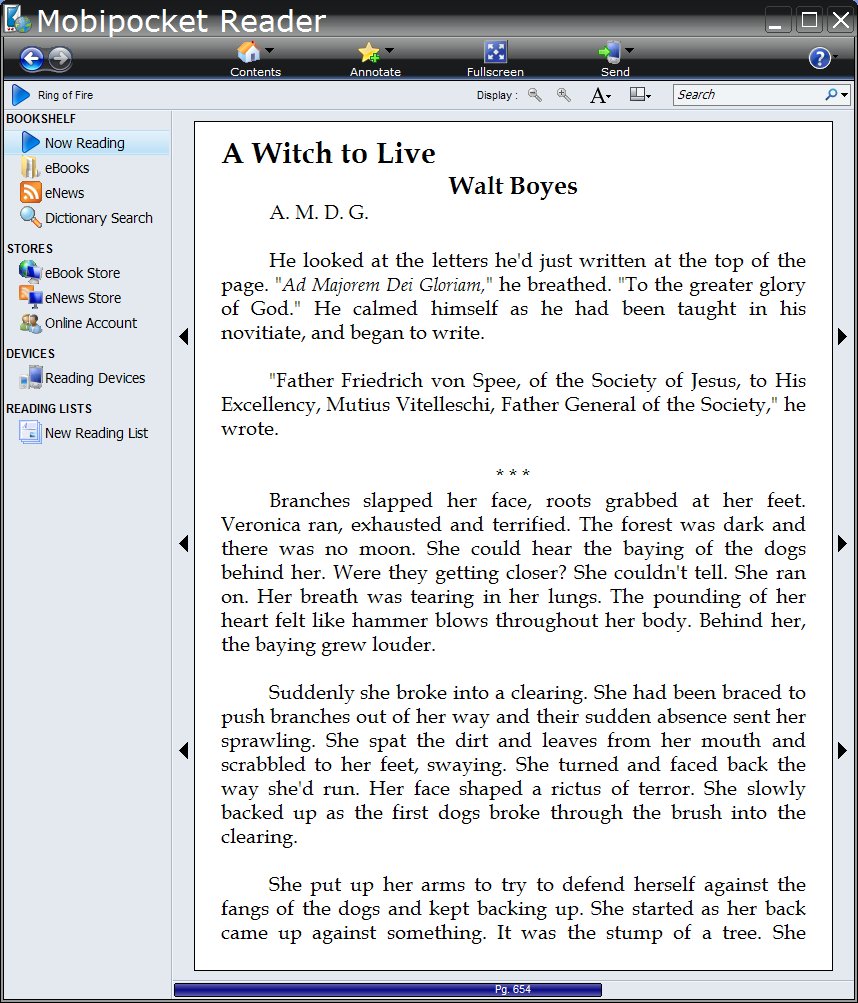Click the Now Reading play icon

pos(30,142)
